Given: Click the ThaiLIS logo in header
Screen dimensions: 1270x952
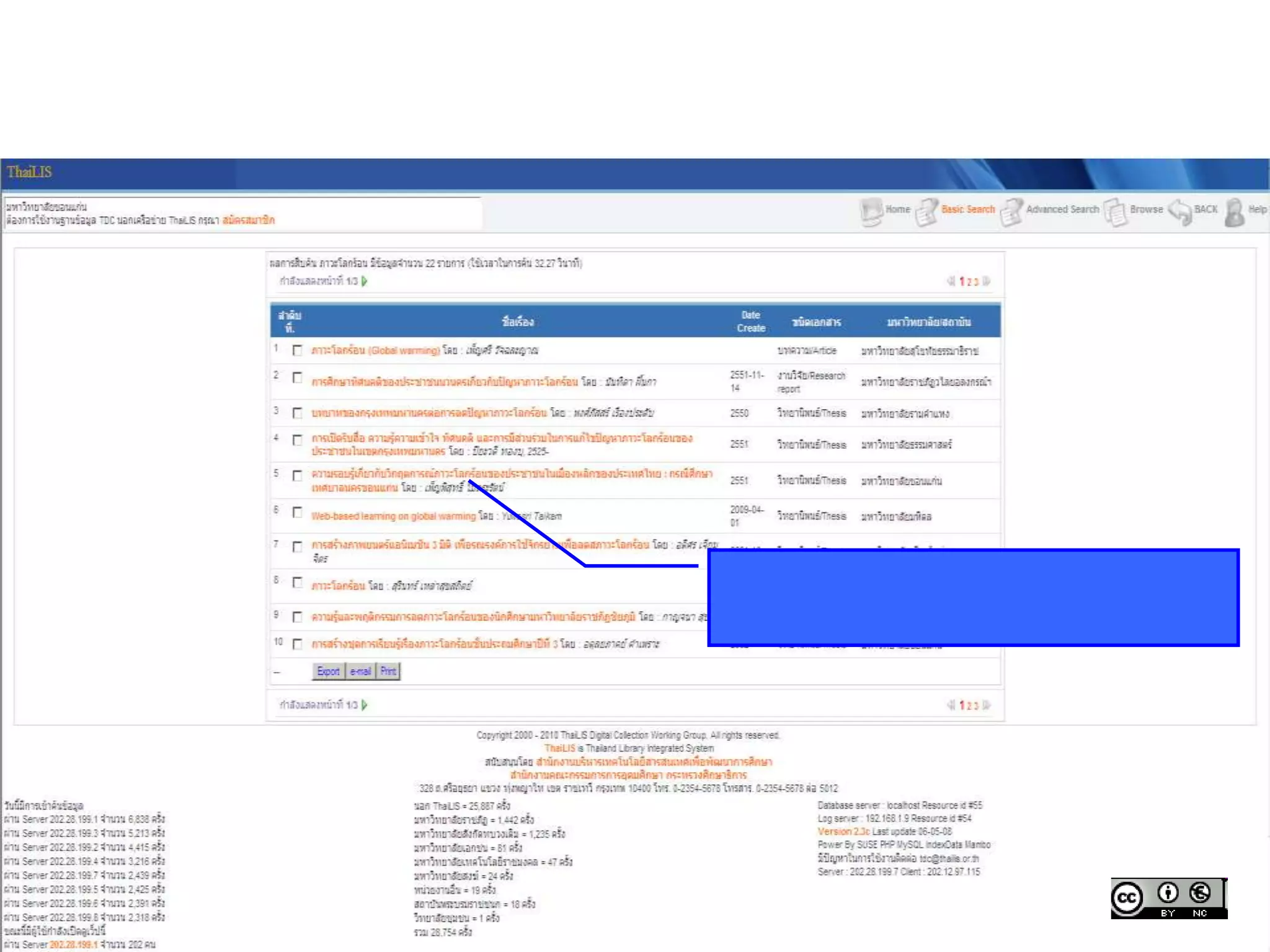Looking at the screenshot, I should tap(29, 172).
